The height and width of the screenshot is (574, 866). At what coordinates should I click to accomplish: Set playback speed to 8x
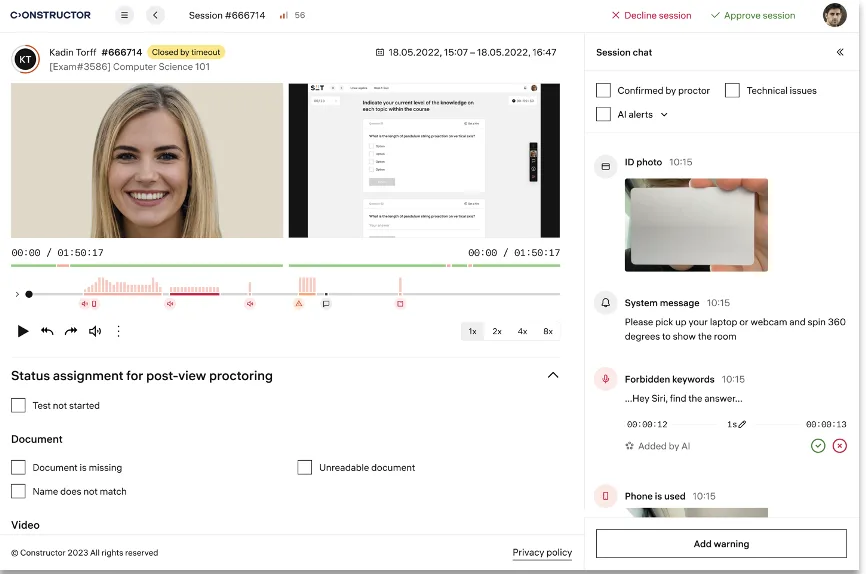click(x=548, y=331)
